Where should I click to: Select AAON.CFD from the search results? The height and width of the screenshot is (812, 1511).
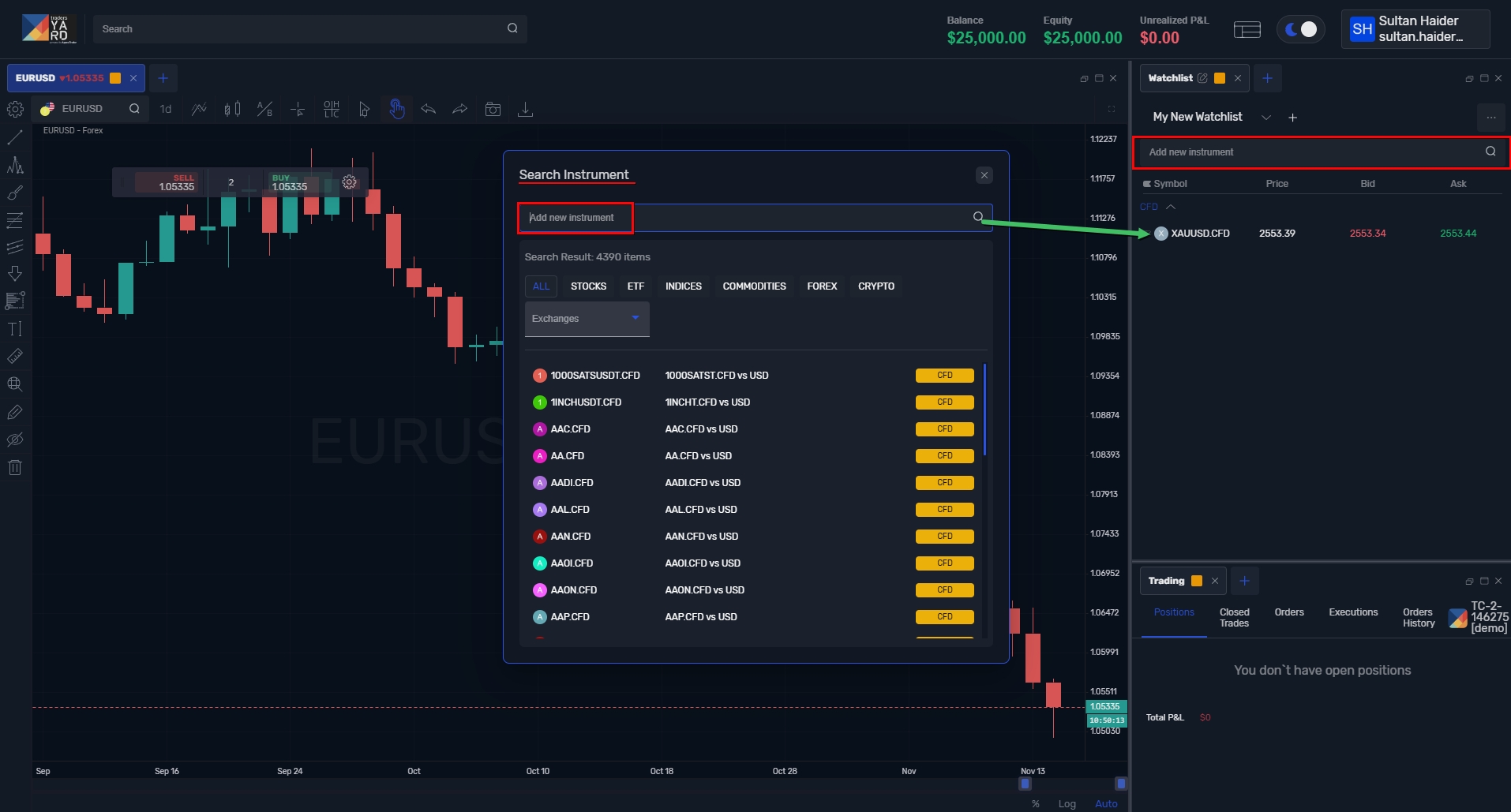[574, 590]
